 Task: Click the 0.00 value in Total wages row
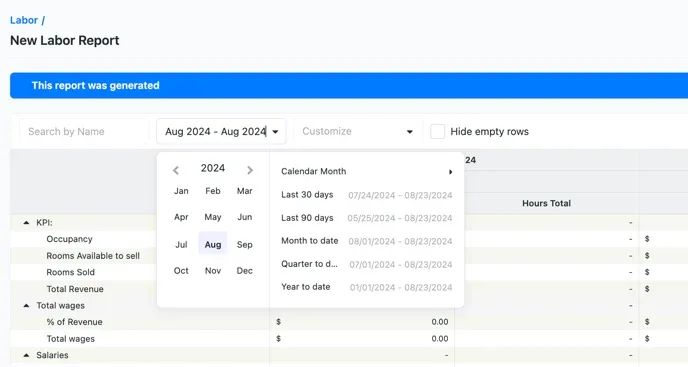440,338
